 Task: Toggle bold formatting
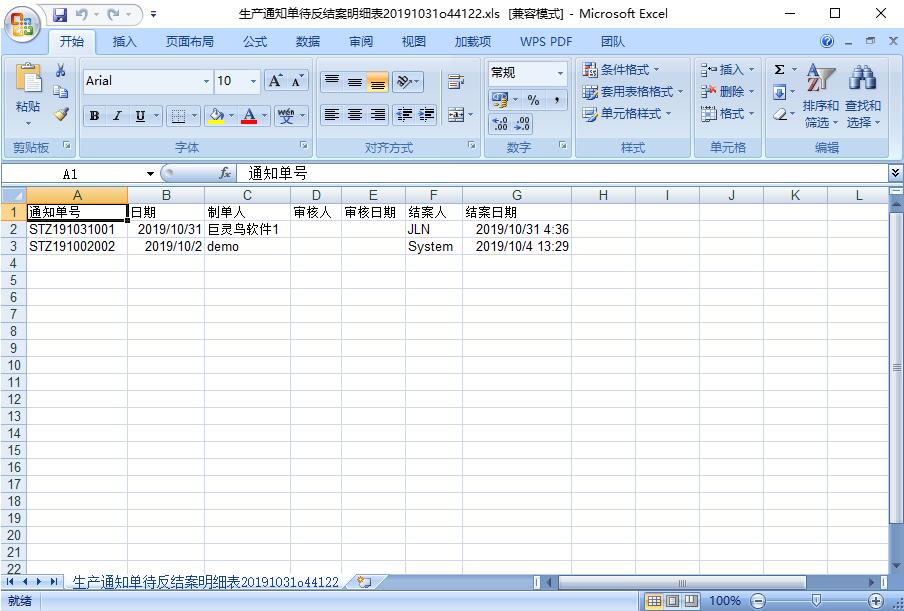(93, 115)
